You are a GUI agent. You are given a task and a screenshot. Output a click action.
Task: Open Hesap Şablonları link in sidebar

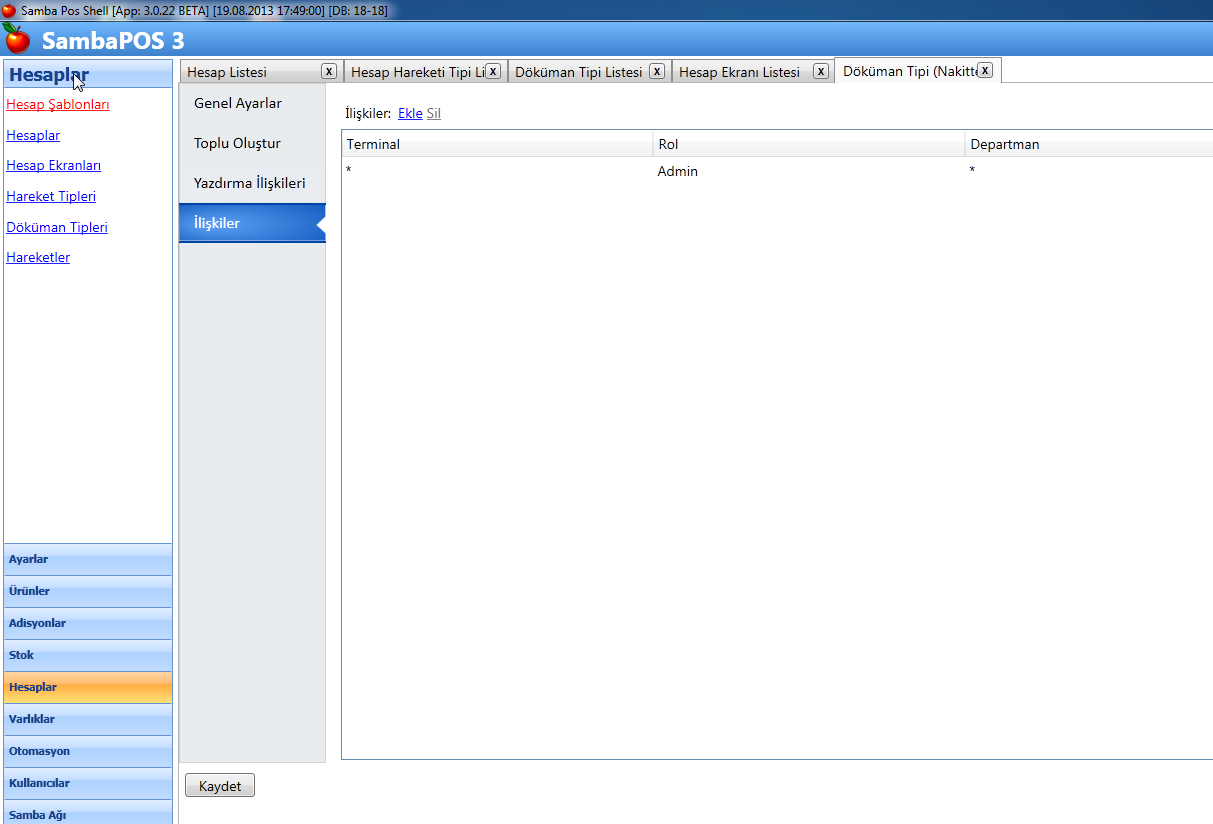(58, 104)
